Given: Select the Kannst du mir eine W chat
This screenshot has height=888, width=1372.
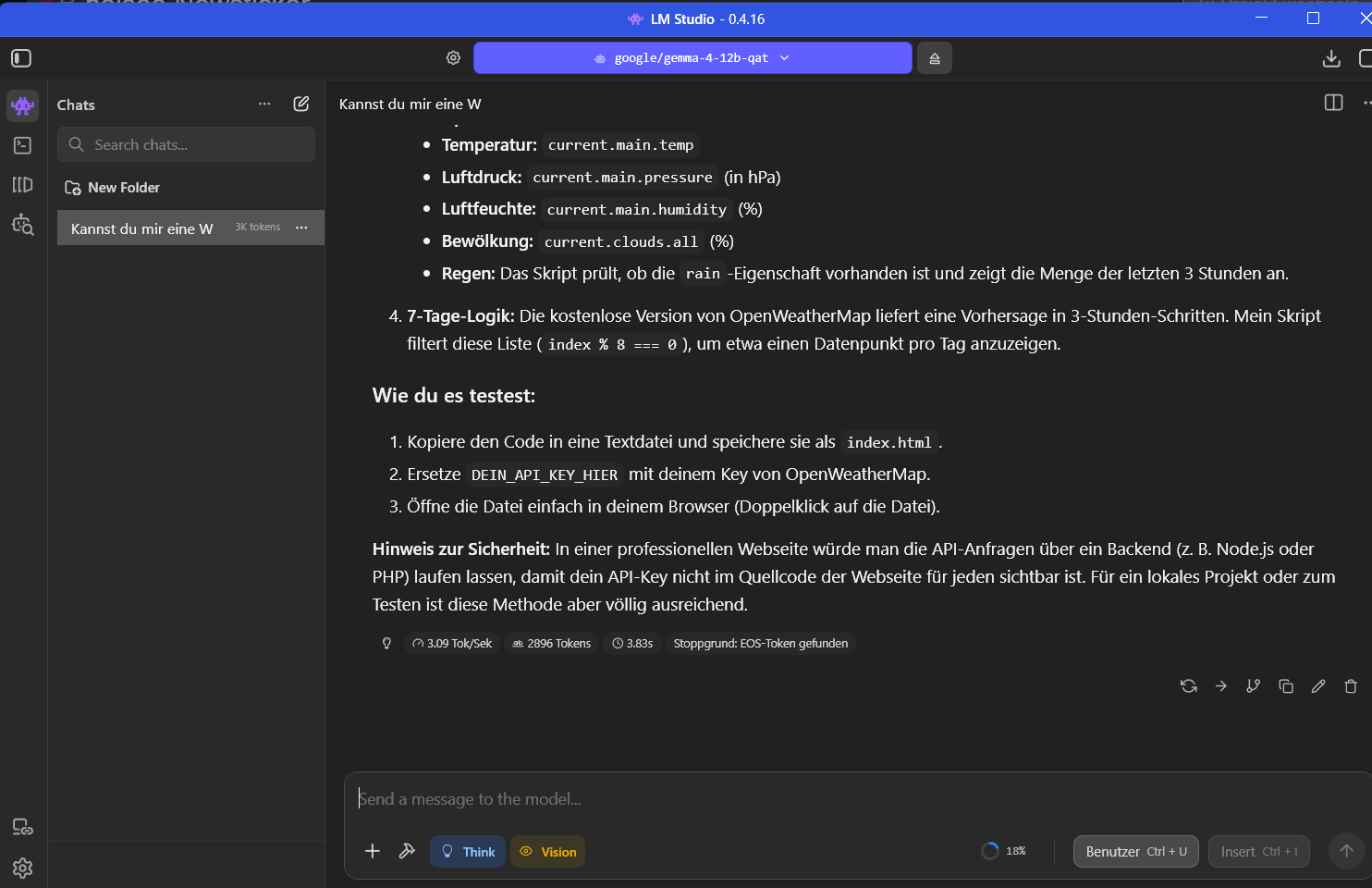Looking at the screenshot, I should coord(190,228).
